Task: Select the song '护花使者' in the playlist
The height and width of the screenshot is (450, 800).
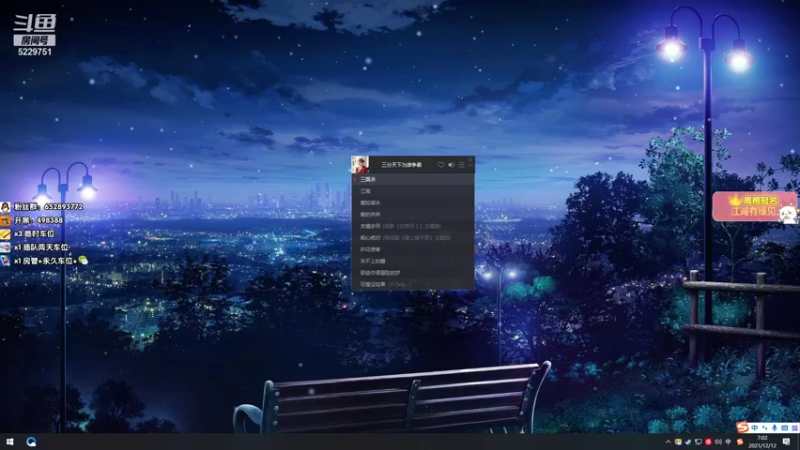Action: pyautogui.click(x=413, y=249)
